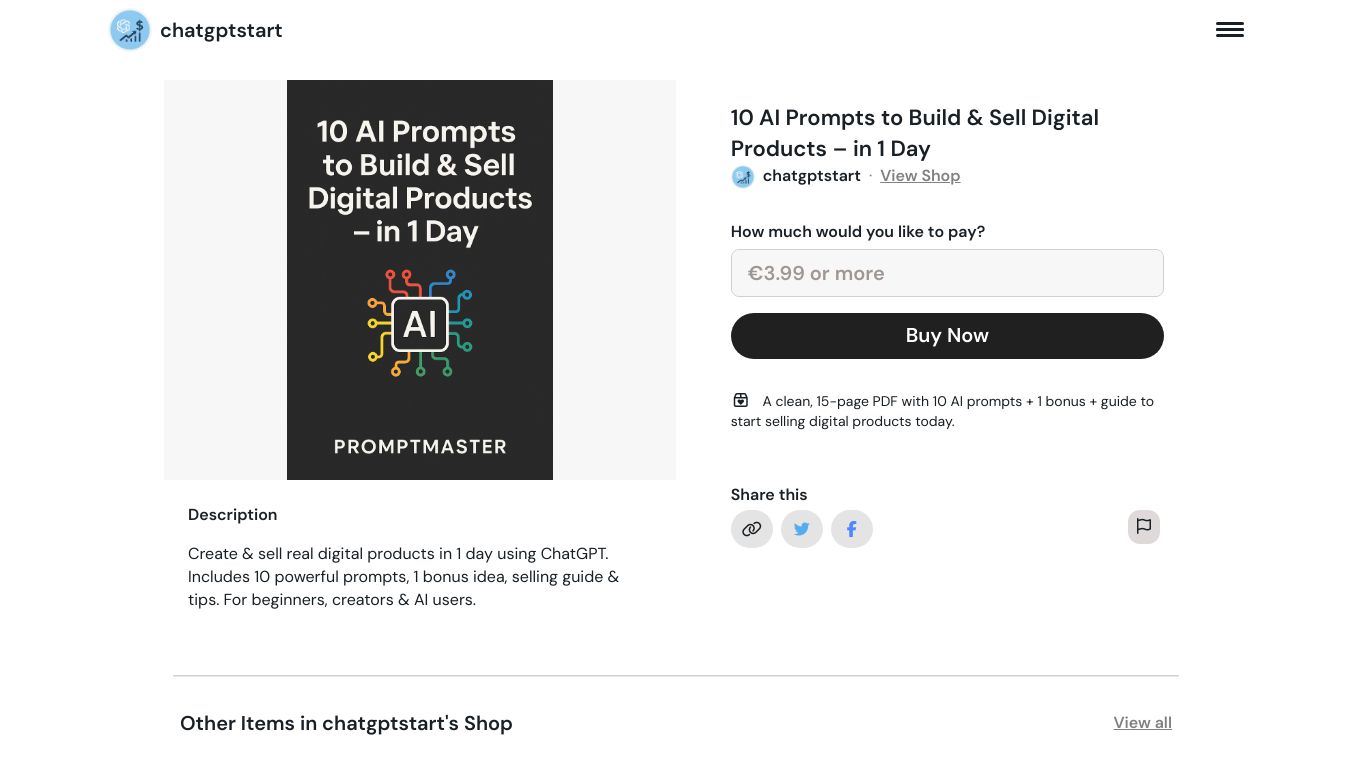Click the chatgptstart logo in header
The height and width of the screenshot is (760, 1352).
point(130,30)
